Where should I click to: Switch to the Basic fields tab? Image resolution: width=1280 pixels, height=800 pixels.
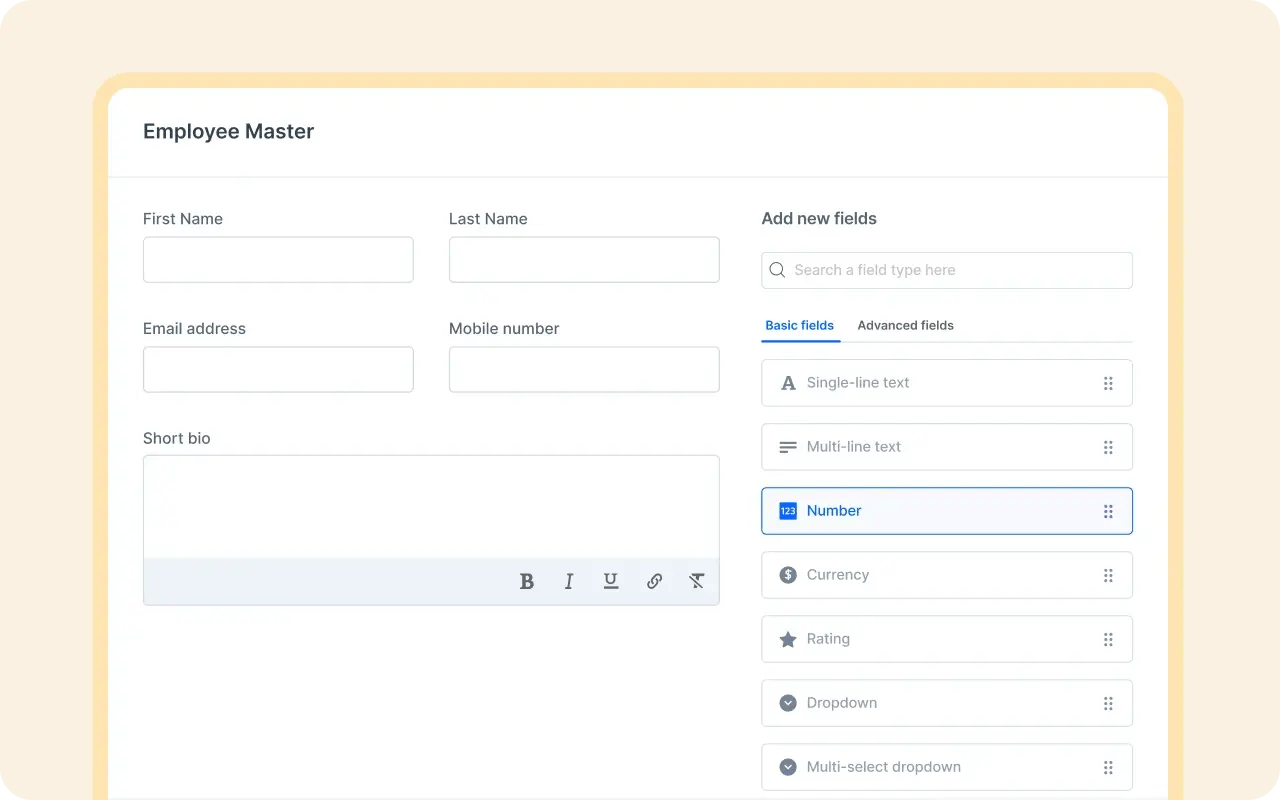800,325
